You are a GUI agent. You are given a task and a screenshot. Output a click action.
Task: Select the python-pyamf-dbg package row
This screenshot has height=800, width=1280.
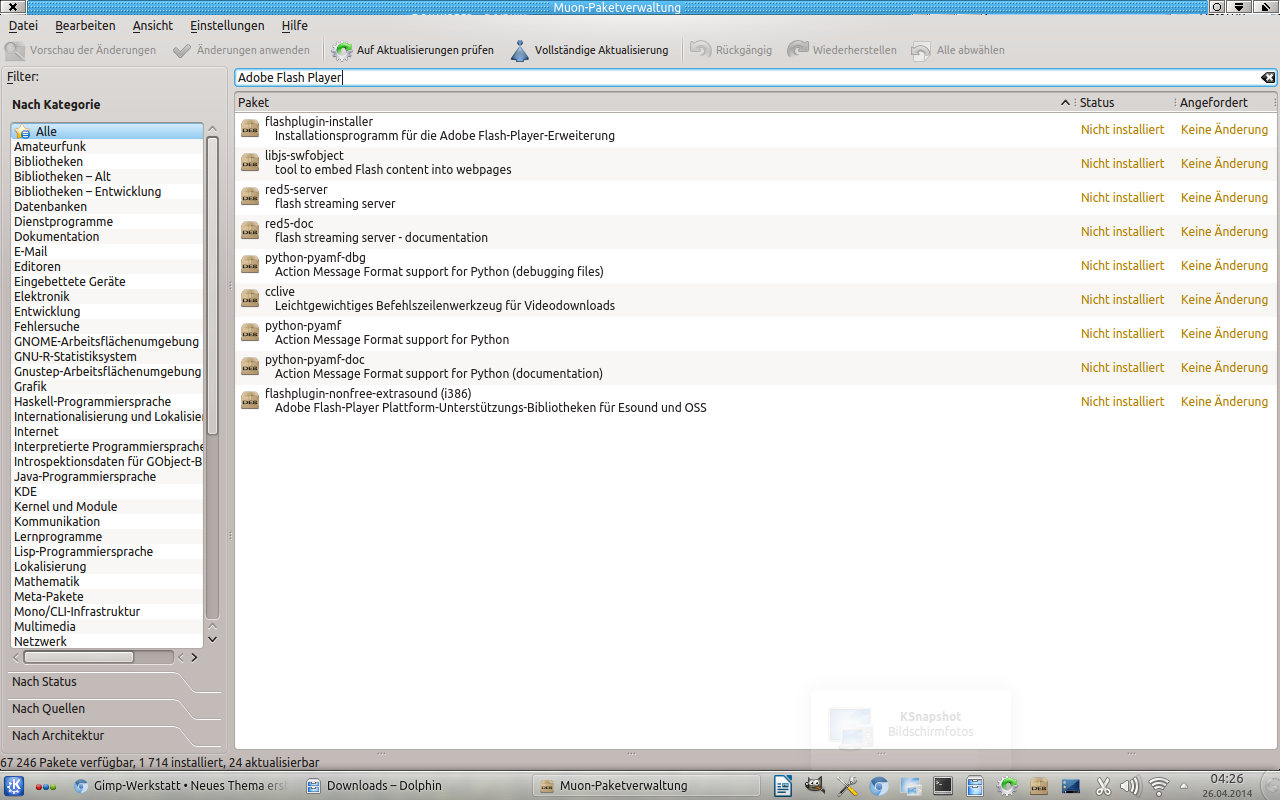pos(756,265)
